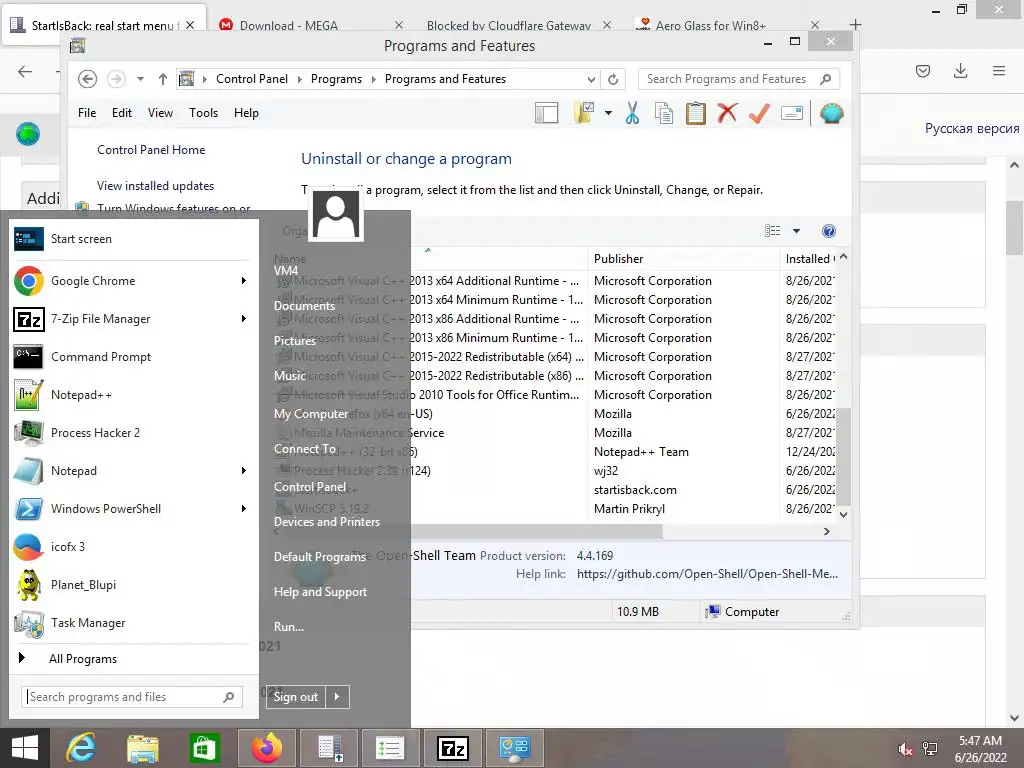Open the View menu

pos(160,113)
